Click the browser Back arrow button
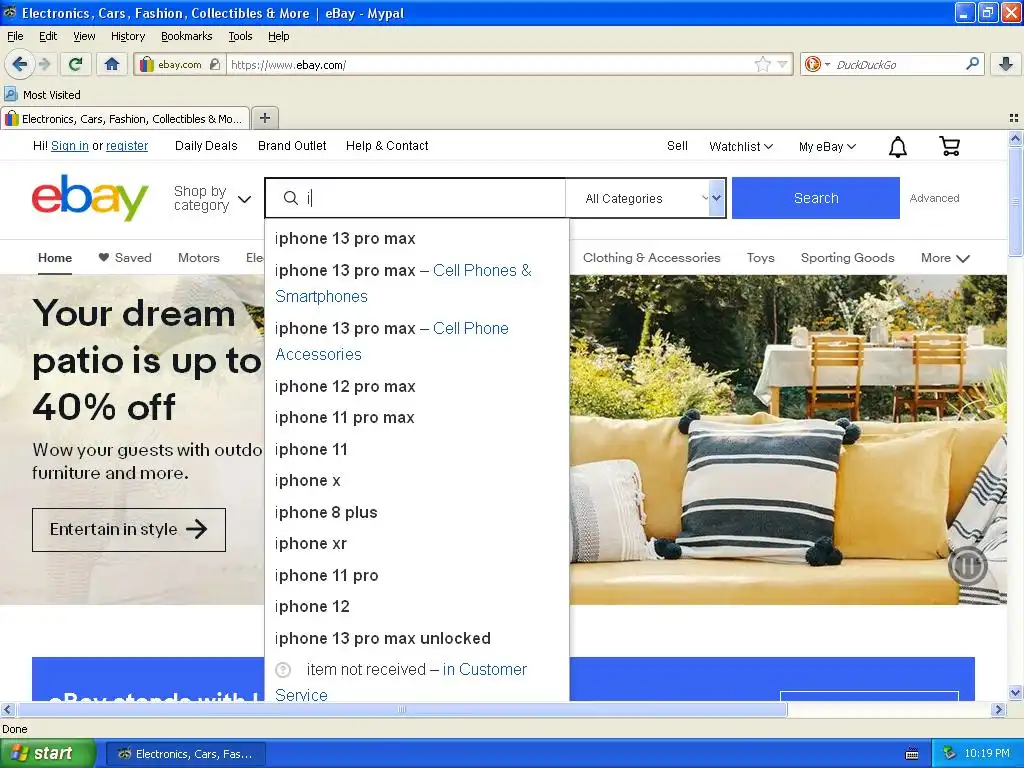Image resolution: width=1024 pixels, height=768 pixels. [19, 64]
